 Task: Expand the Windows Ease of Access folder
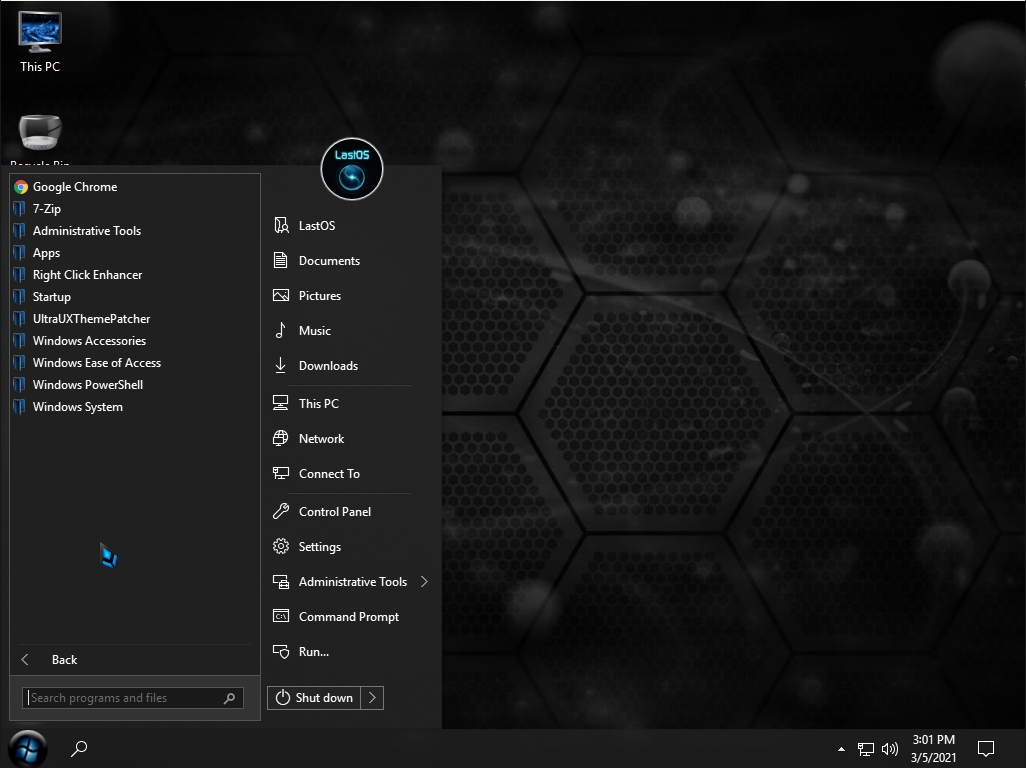(x=135, y=363)
